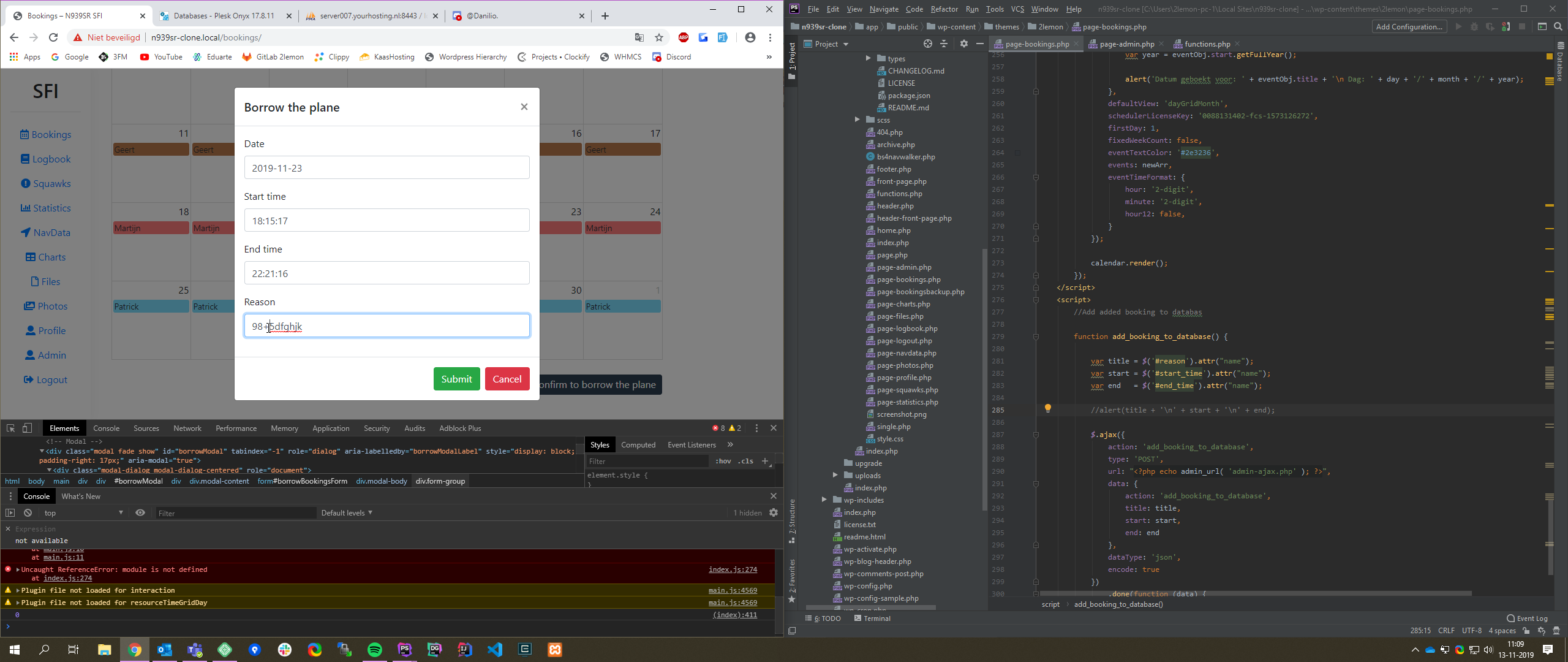
Task: Click the PhpStorm search everywhere magnifier
Action: [1558, 26]
